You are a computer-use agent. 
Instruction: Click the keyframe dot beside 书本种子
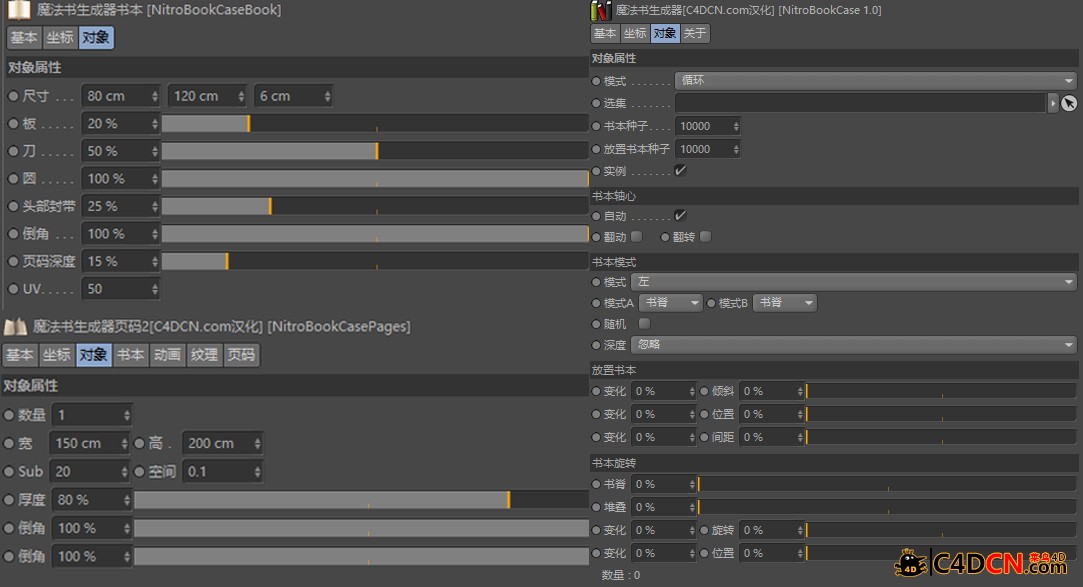point(596,126)
